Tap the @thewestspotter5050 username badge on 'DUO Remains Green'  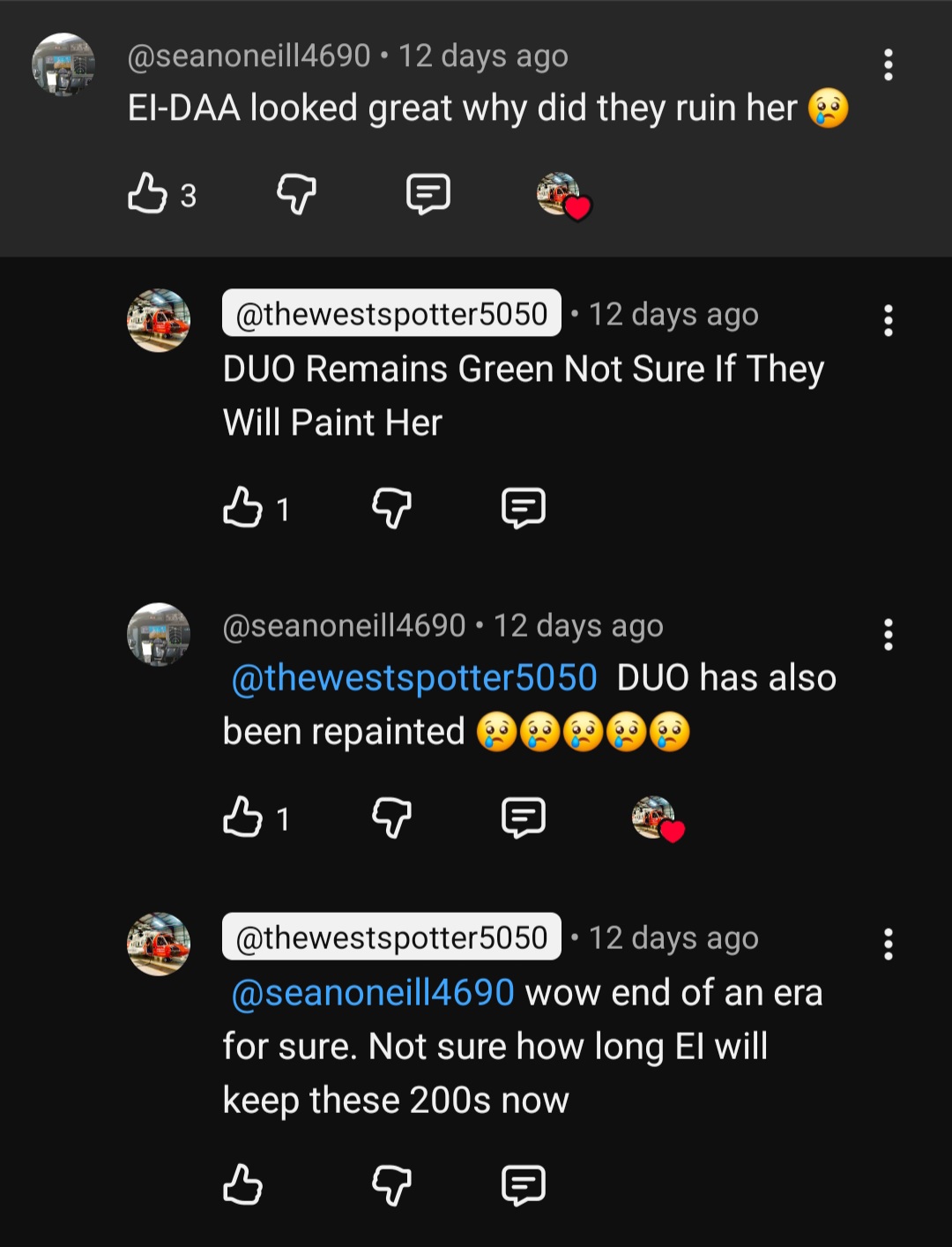pos(391,314)
